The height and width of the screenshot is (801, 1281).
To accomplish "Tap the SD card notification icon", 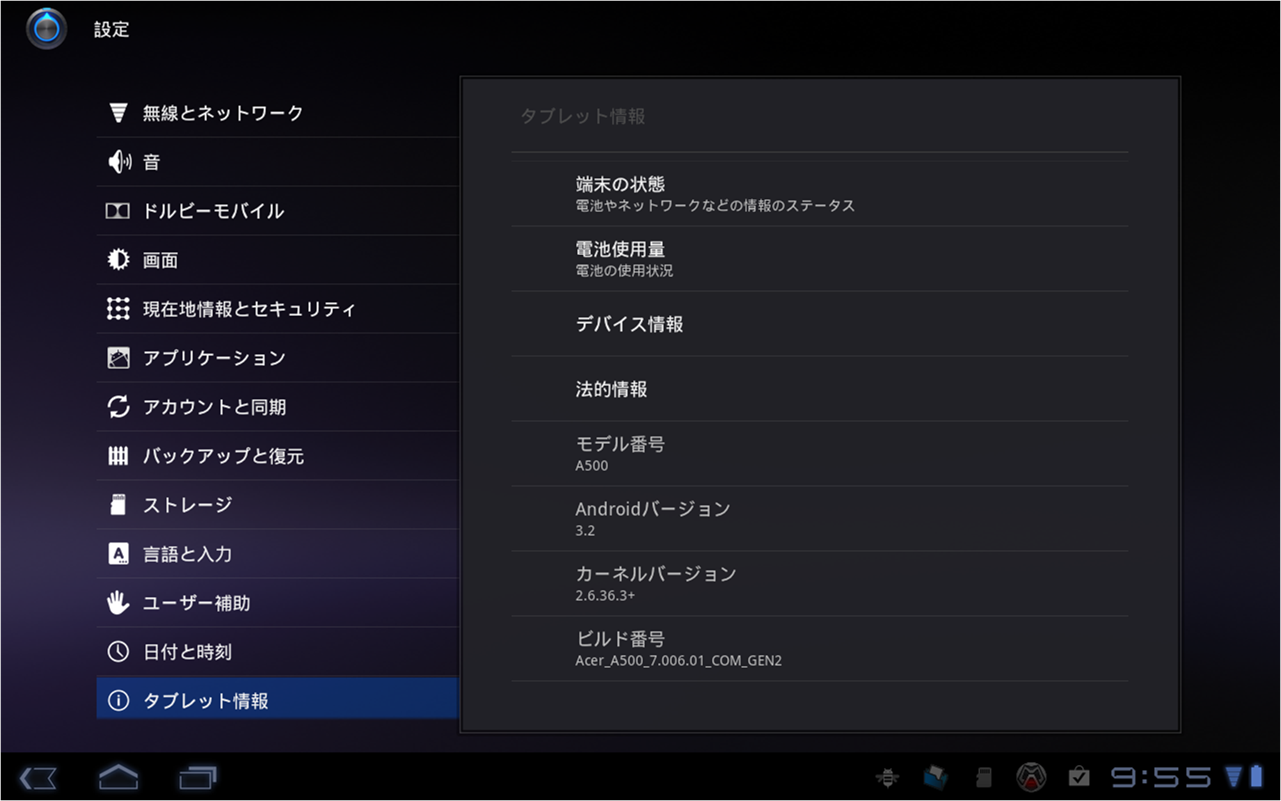I will [983, 777].
